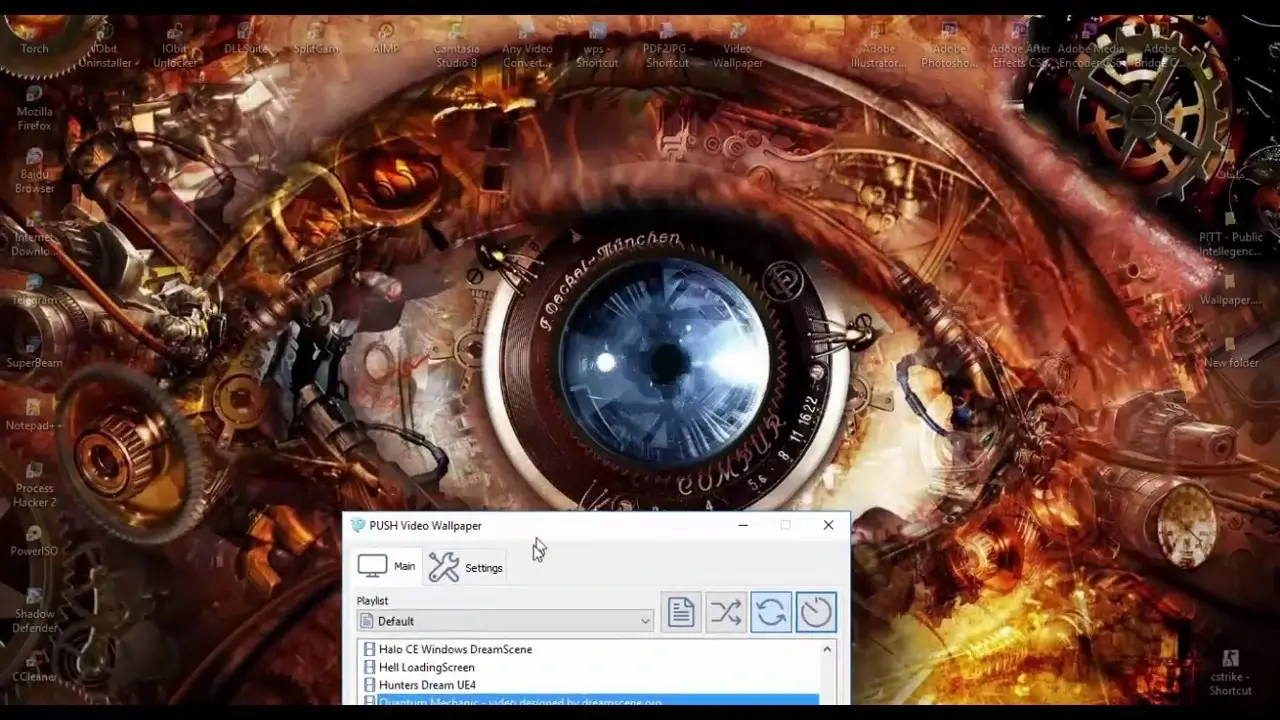Select the PDF2JPG - Shortcut desktop icon
1280x720 pixels.
tap(667, 47)
